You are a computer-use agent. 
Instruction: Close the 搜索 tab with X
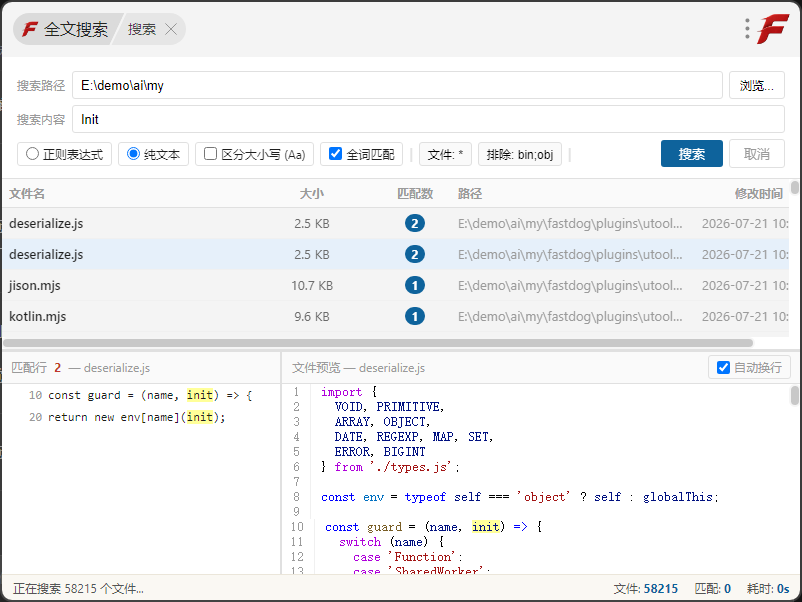(171, 29)
